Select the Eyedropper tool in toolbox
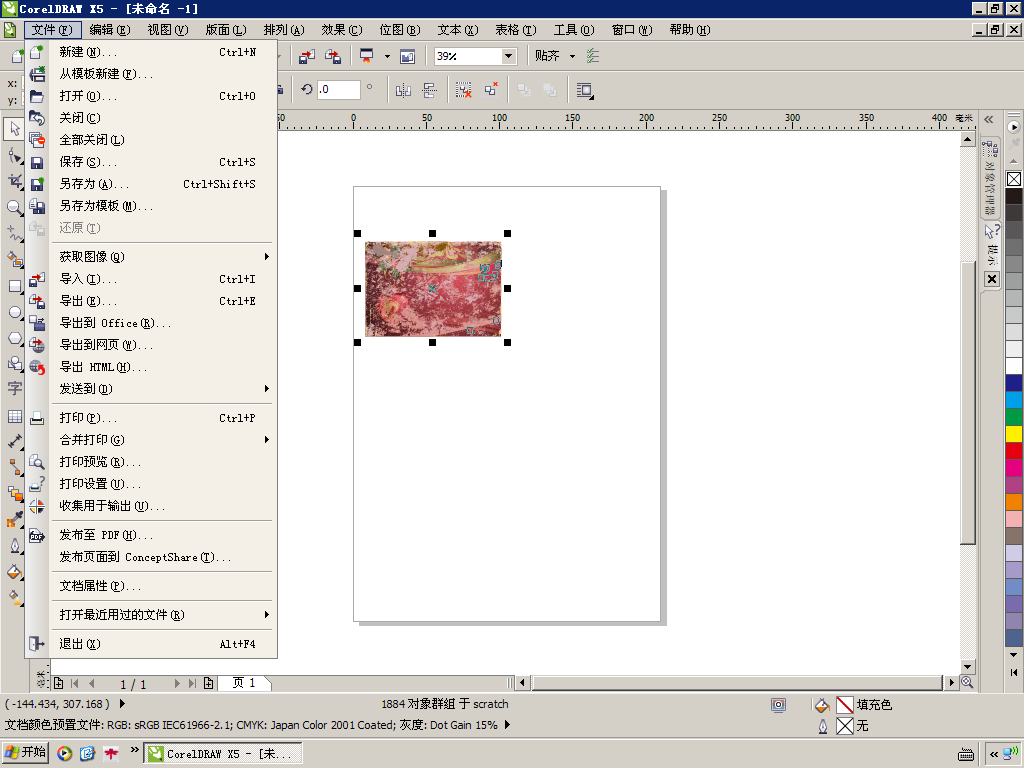The height and width of the screenshot is (768, 1024). click(14, 520)
